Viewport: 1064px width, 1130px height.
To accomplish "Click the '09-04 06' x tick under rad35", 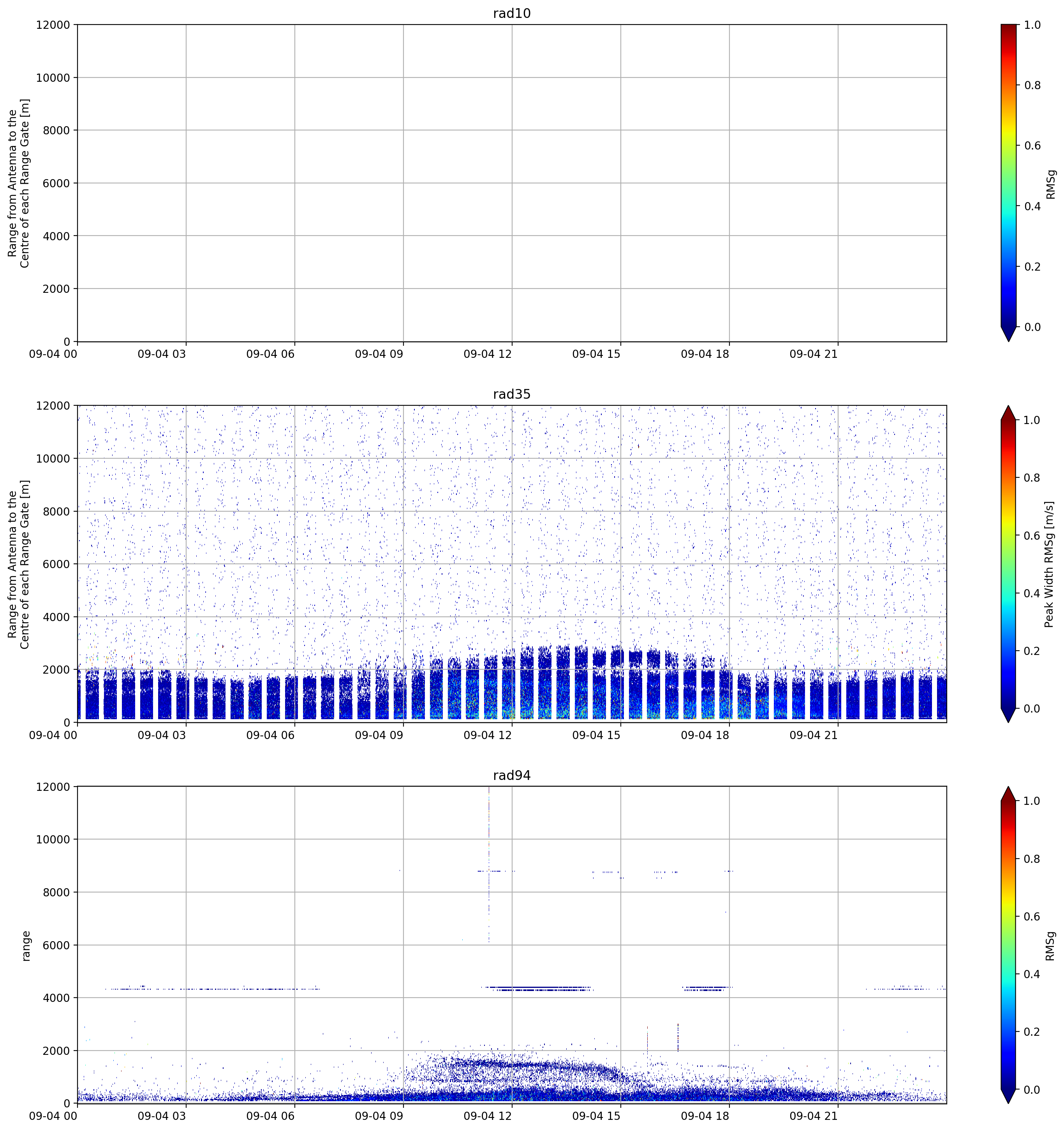I will pos(271,735).
